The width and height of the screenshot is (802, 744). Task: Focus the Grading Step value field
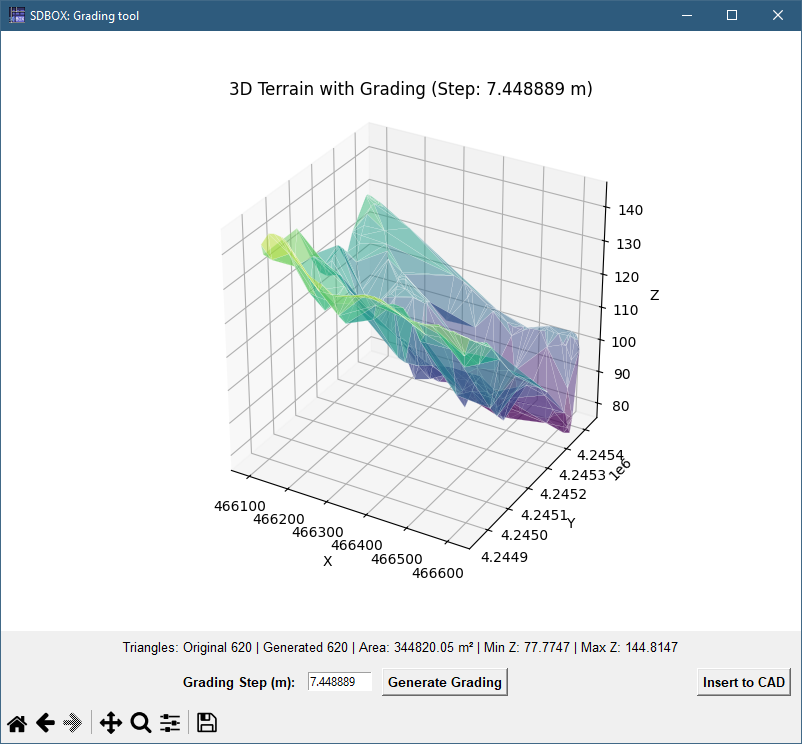tap(339, 682)
